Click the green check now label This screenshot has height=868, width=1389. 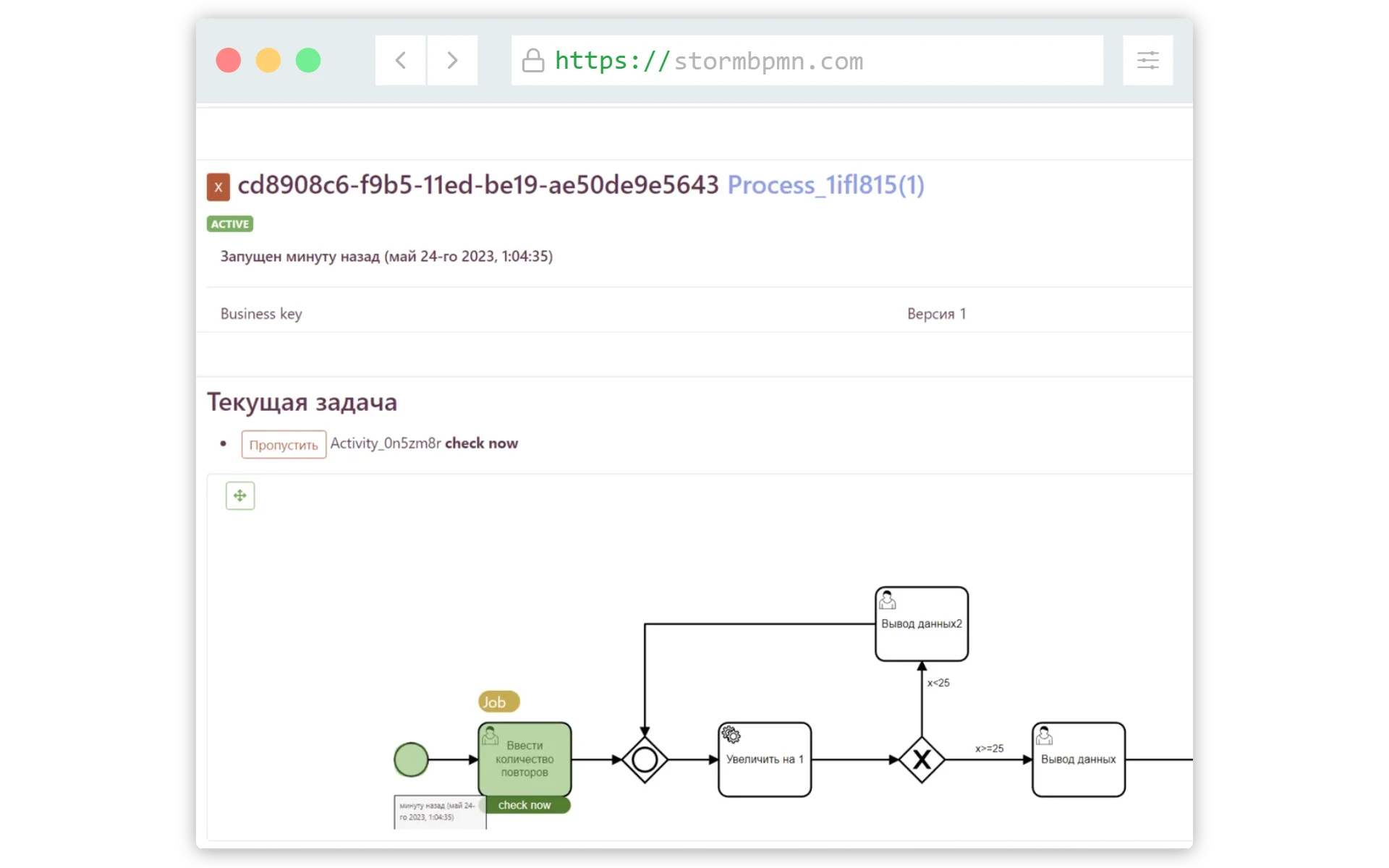tap(524, 805)
